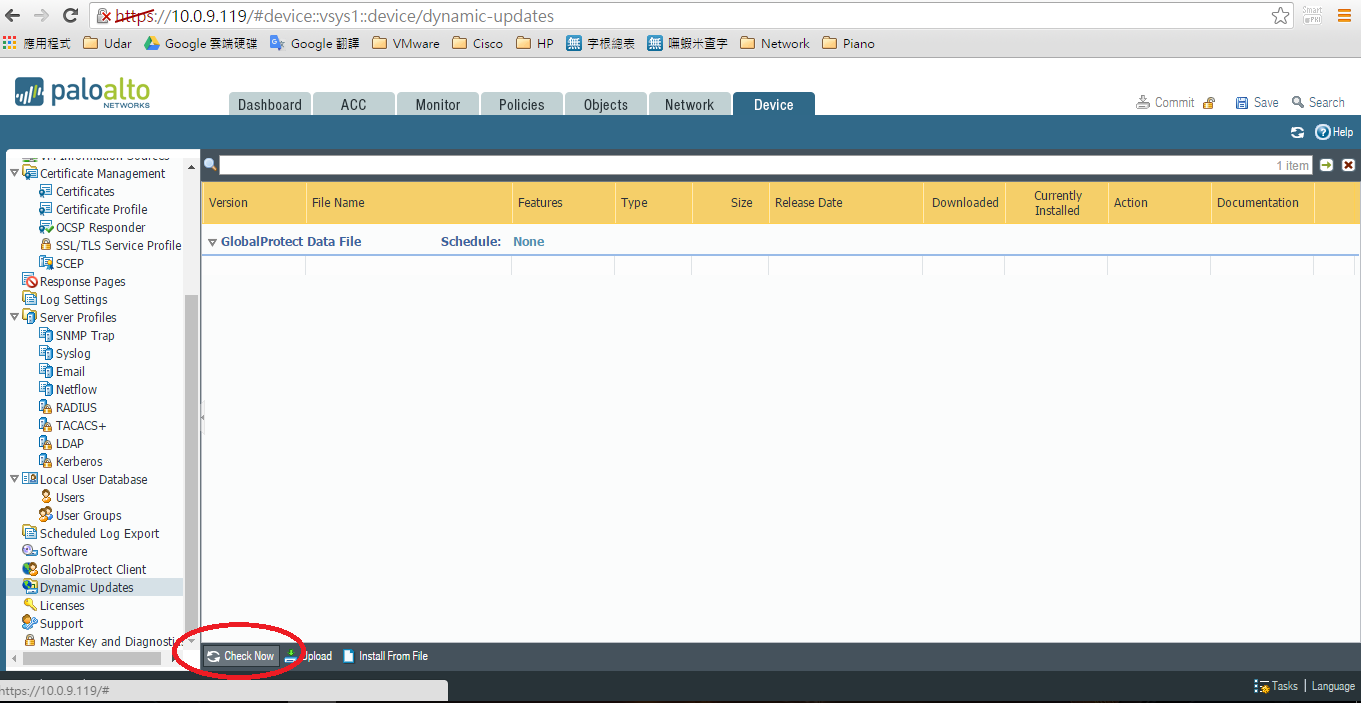Viewport: 1361px width, 703px height.
Task: Open Chrome menu hamburger icon
Action: pyautogui.click(x=1344, y=16)
